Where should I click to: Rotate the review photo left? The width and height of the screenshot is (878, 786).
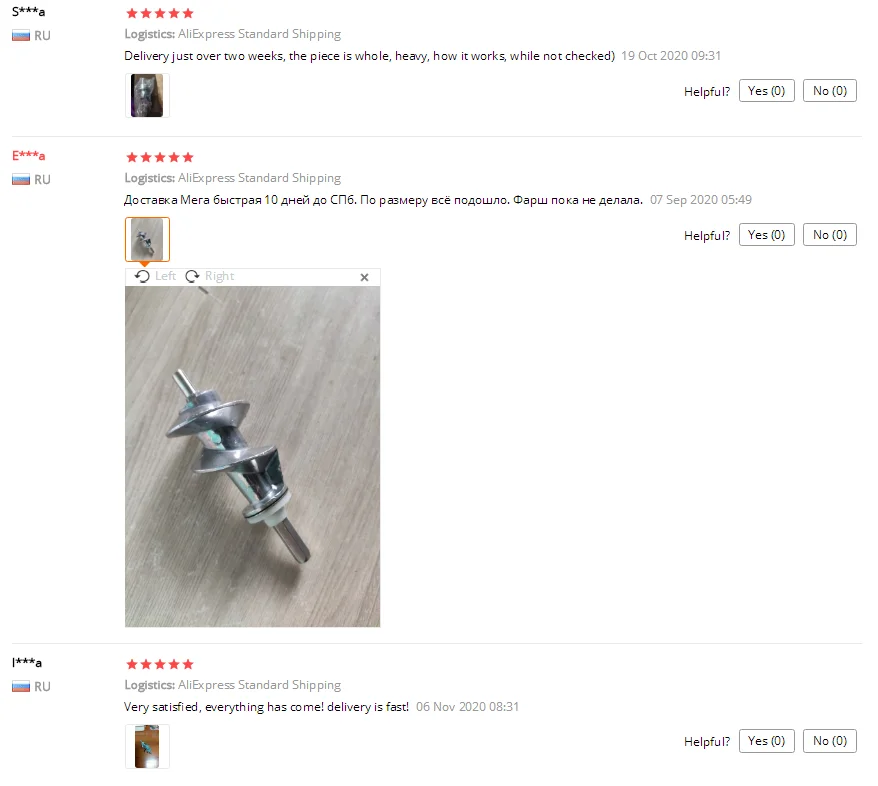click(155, 277)
